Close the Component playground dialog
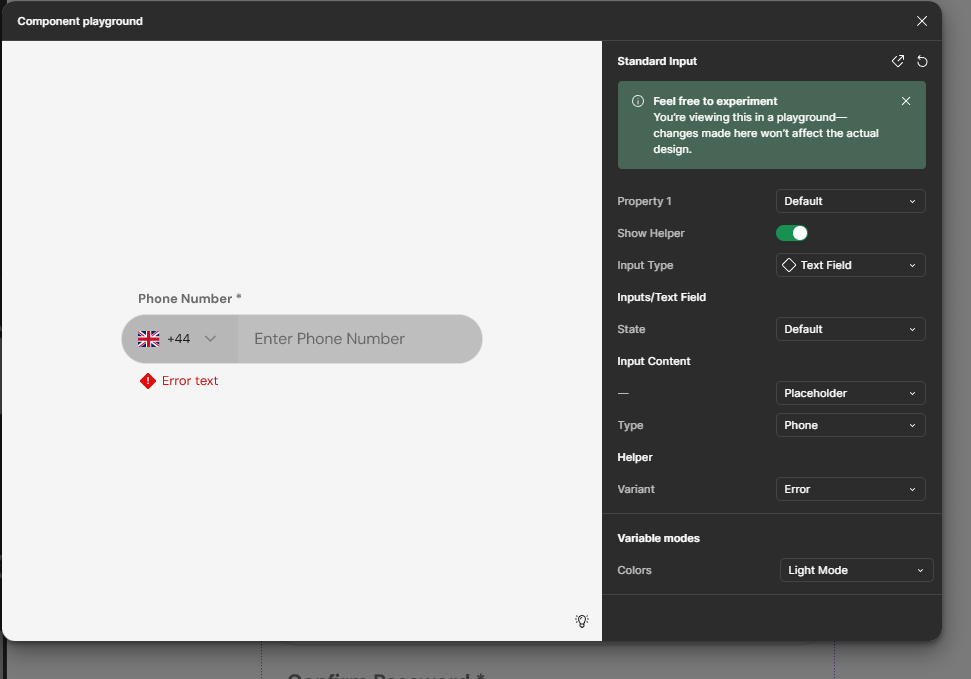This screenshot has width=971, height=679. 921,21
